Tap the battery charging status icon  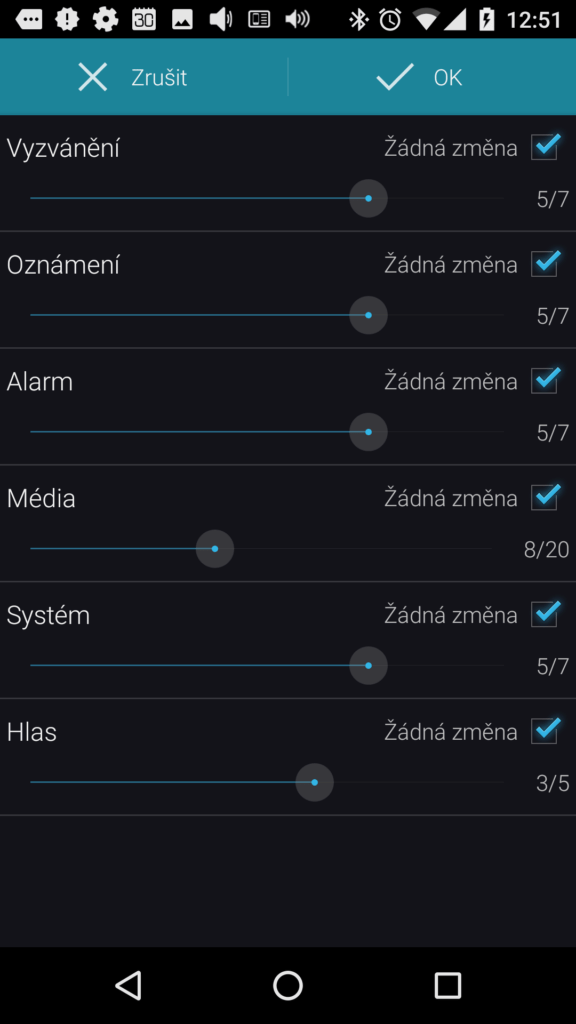click(x=487, y=19)
